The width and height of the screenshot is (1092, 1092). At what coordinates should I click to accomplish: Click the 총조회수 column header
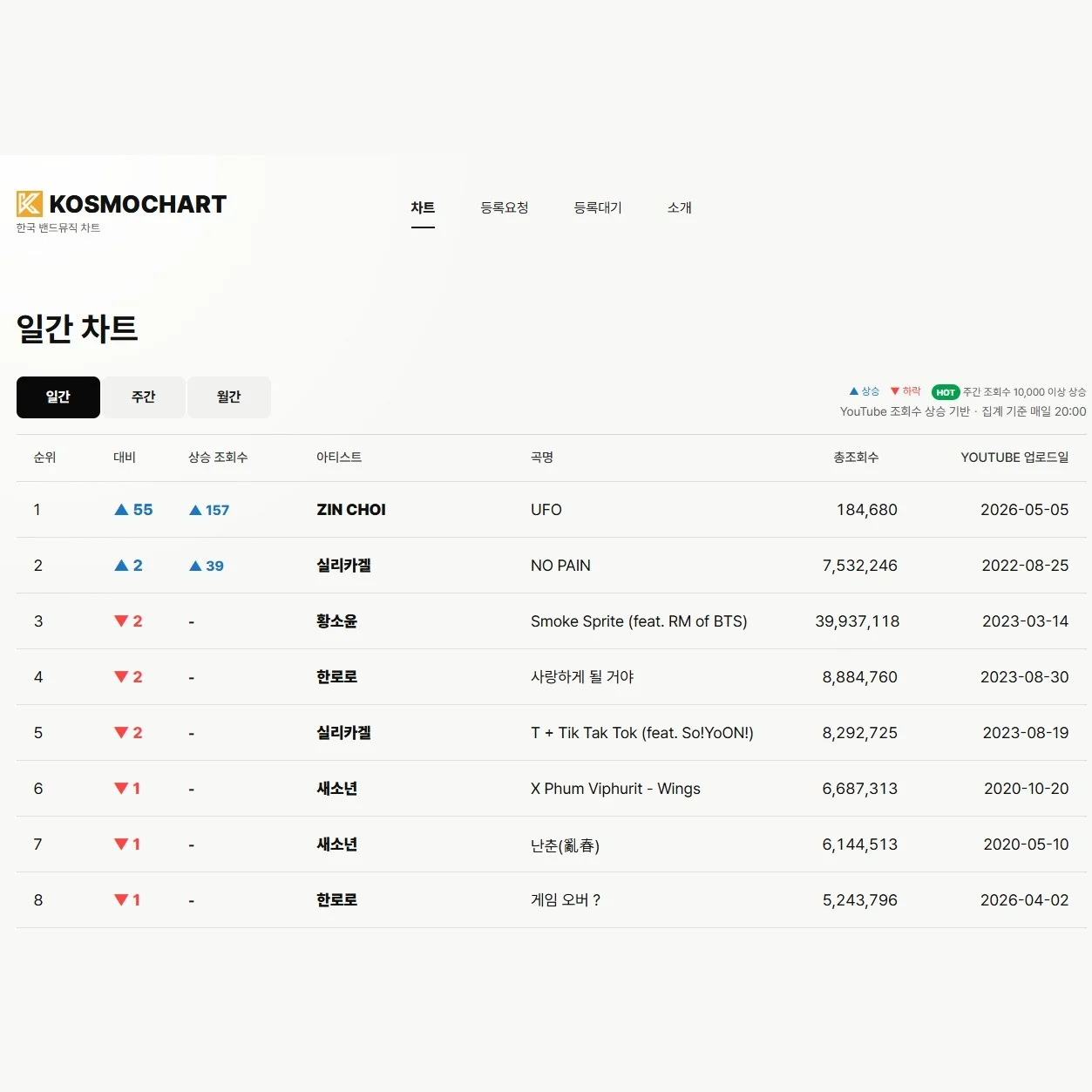pyautogui.click(x=856, y=458)
